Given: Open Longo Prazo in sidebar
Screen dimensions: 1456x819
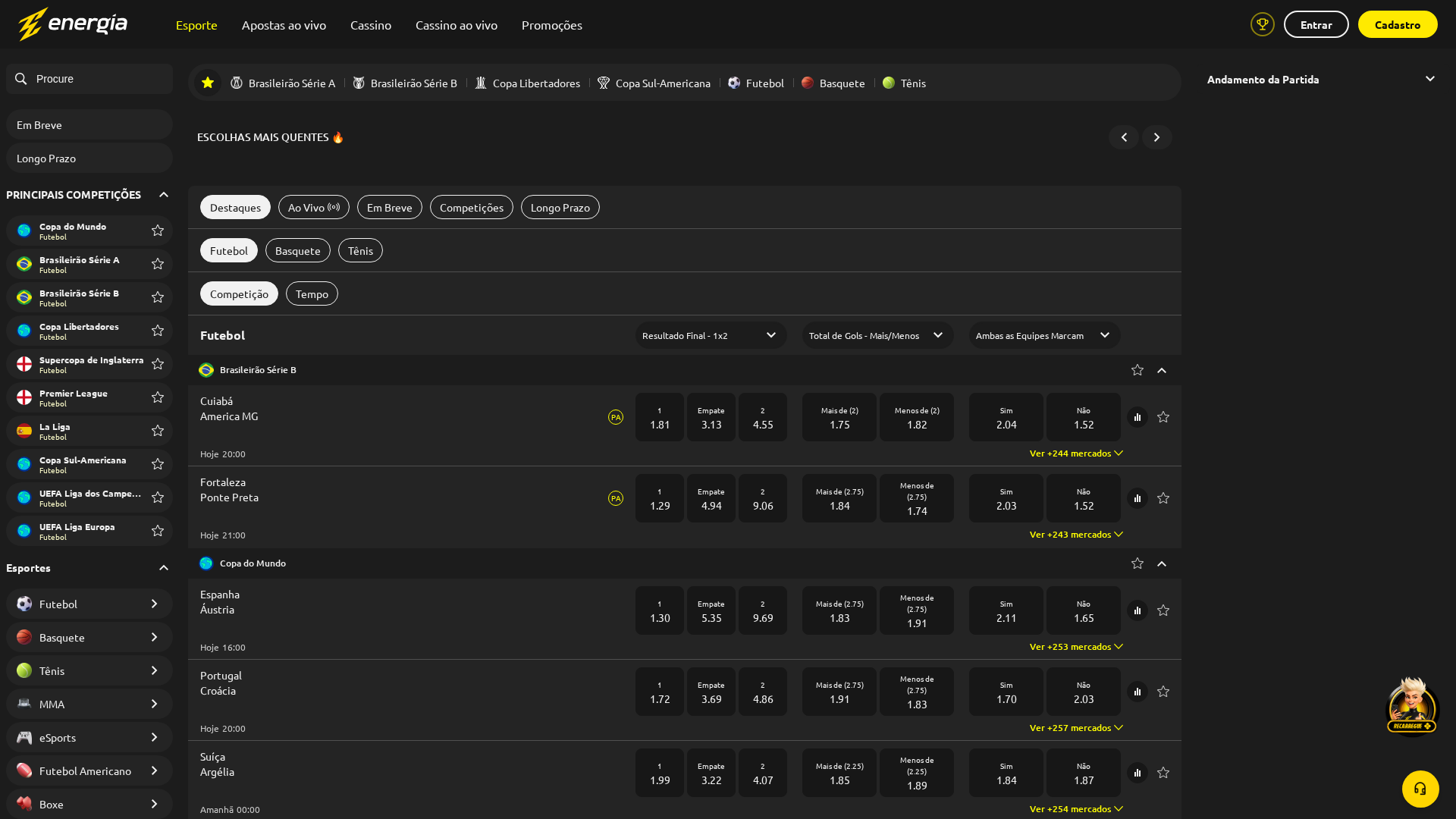Looking at the screenshot, I should point(89,158).
